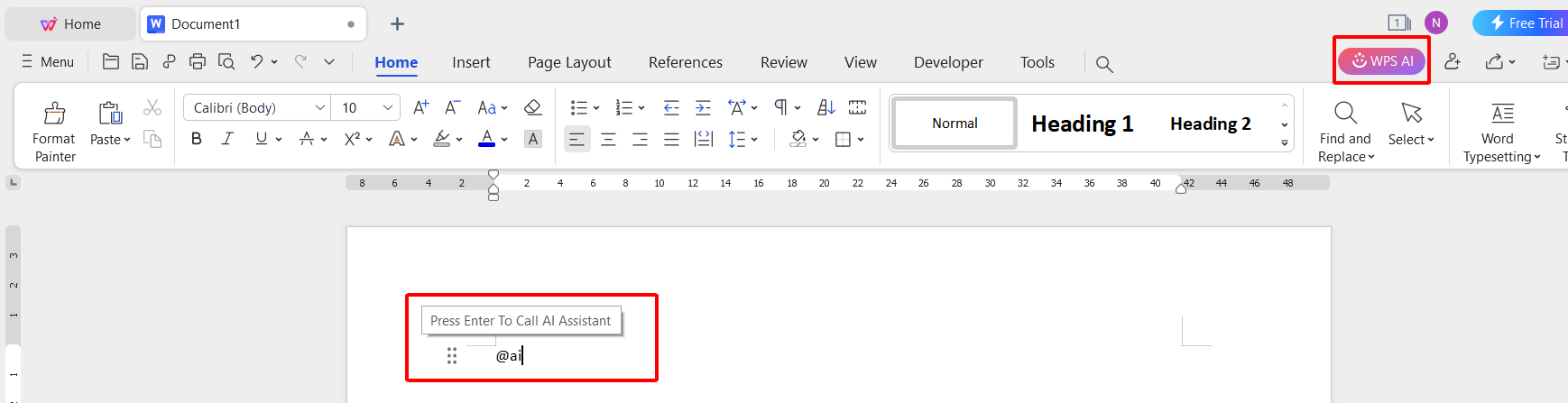Click the Print icon in quick access toolbar
Image resolution: width=1568 pixels, height=403 pixels.
point(198,61)
